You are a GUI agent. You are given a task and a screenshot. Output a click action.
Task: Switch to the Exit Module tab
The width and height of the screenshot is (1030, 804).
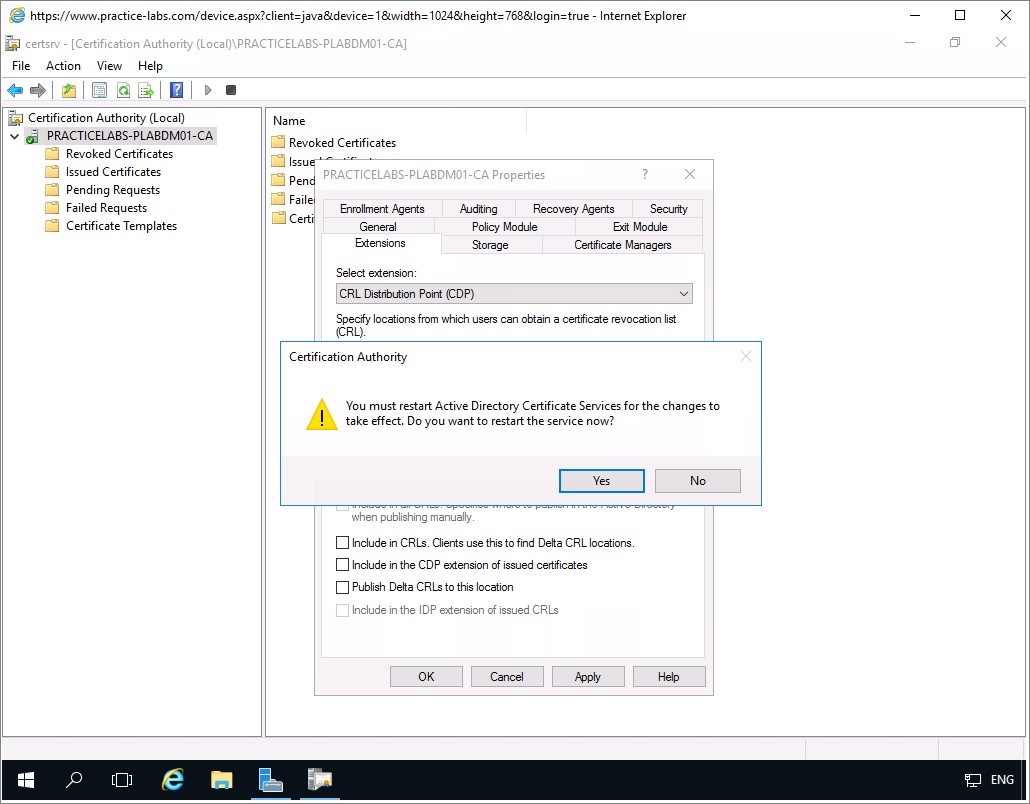[640, 227]
